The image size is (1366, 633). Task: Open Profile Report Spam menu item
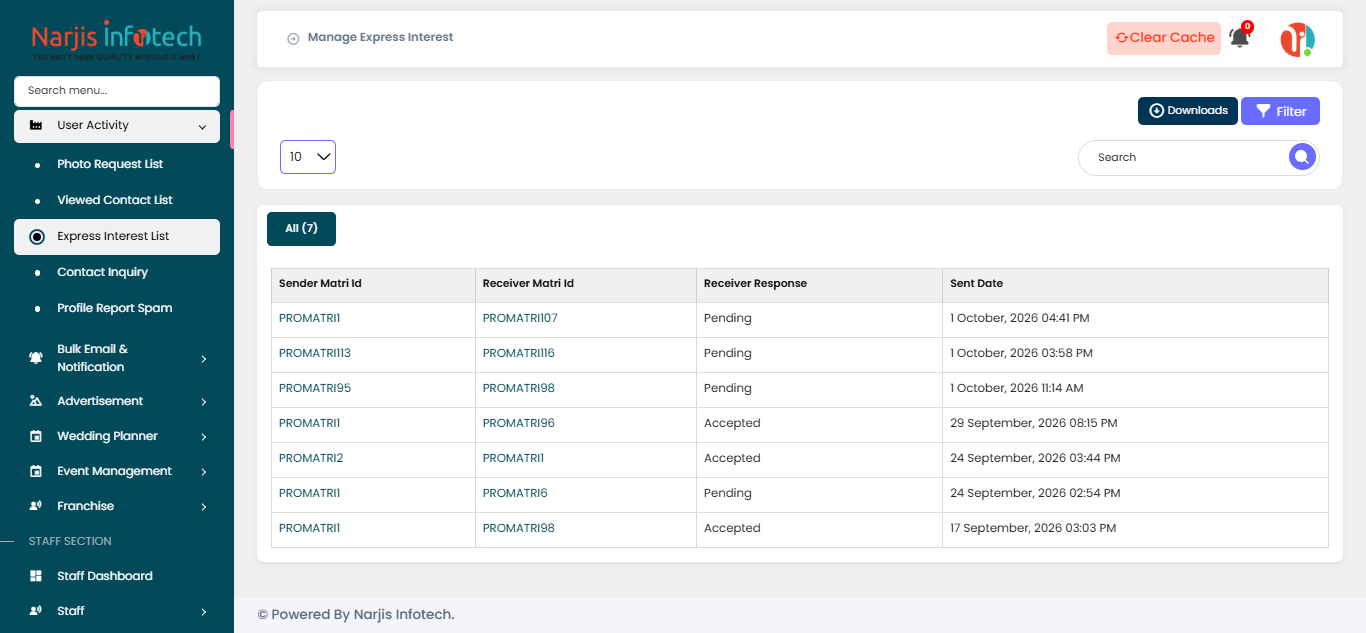(115, 308)
